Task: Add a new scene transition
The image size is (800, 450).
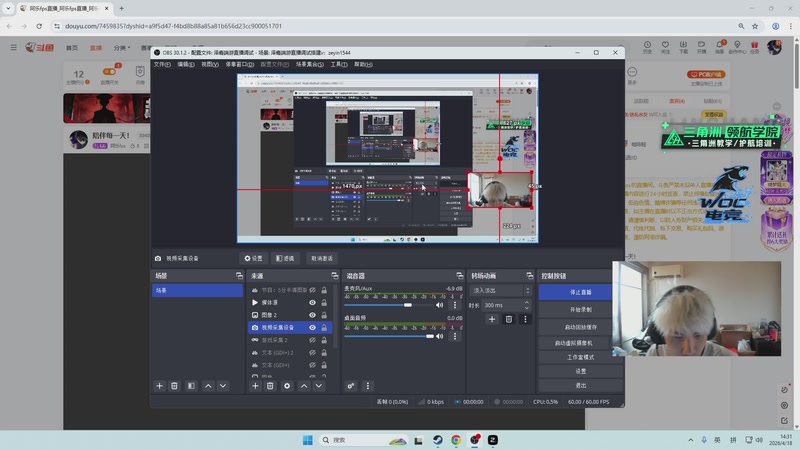Action: 491,319
